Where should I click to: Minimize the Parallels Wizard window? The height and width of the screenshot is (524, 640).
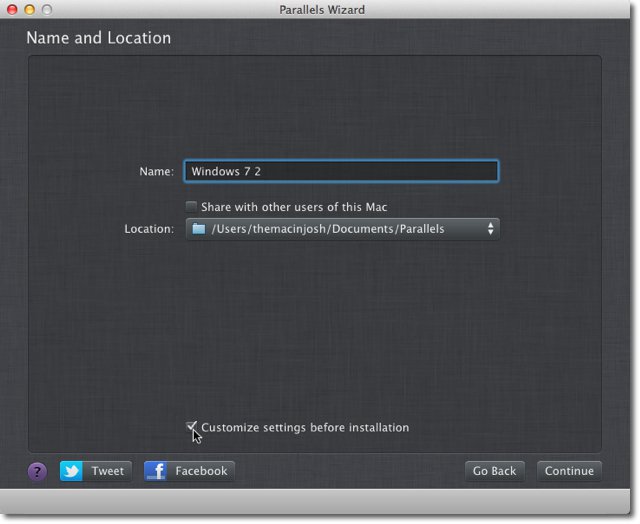(30, 9)
